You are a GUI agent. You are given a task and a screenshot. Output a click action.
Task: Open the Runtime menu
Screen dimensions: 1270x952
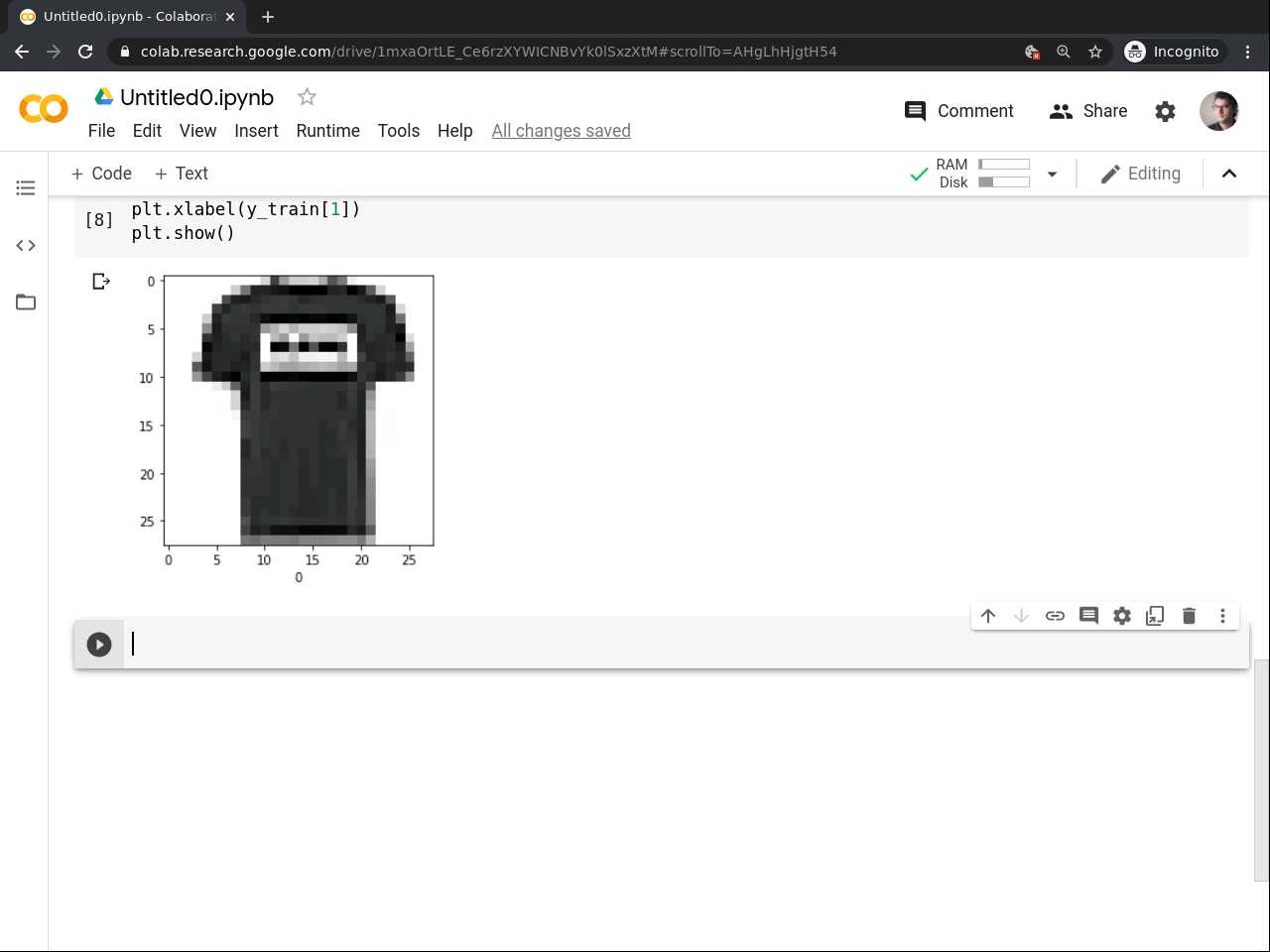click(x=327, y=131)
